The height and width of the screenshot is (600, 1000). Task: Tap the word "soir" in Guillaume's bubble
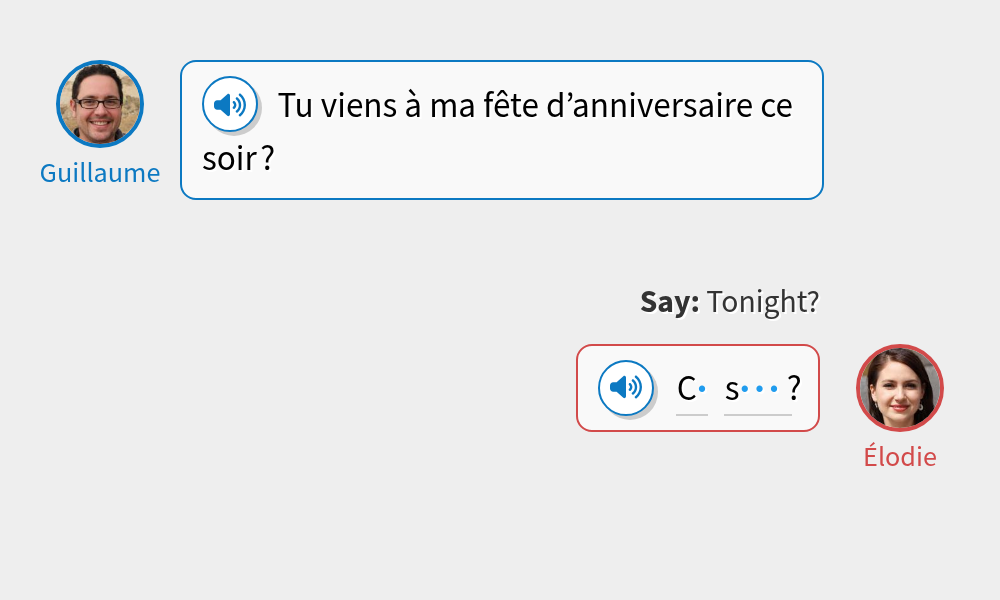[229, 158]
